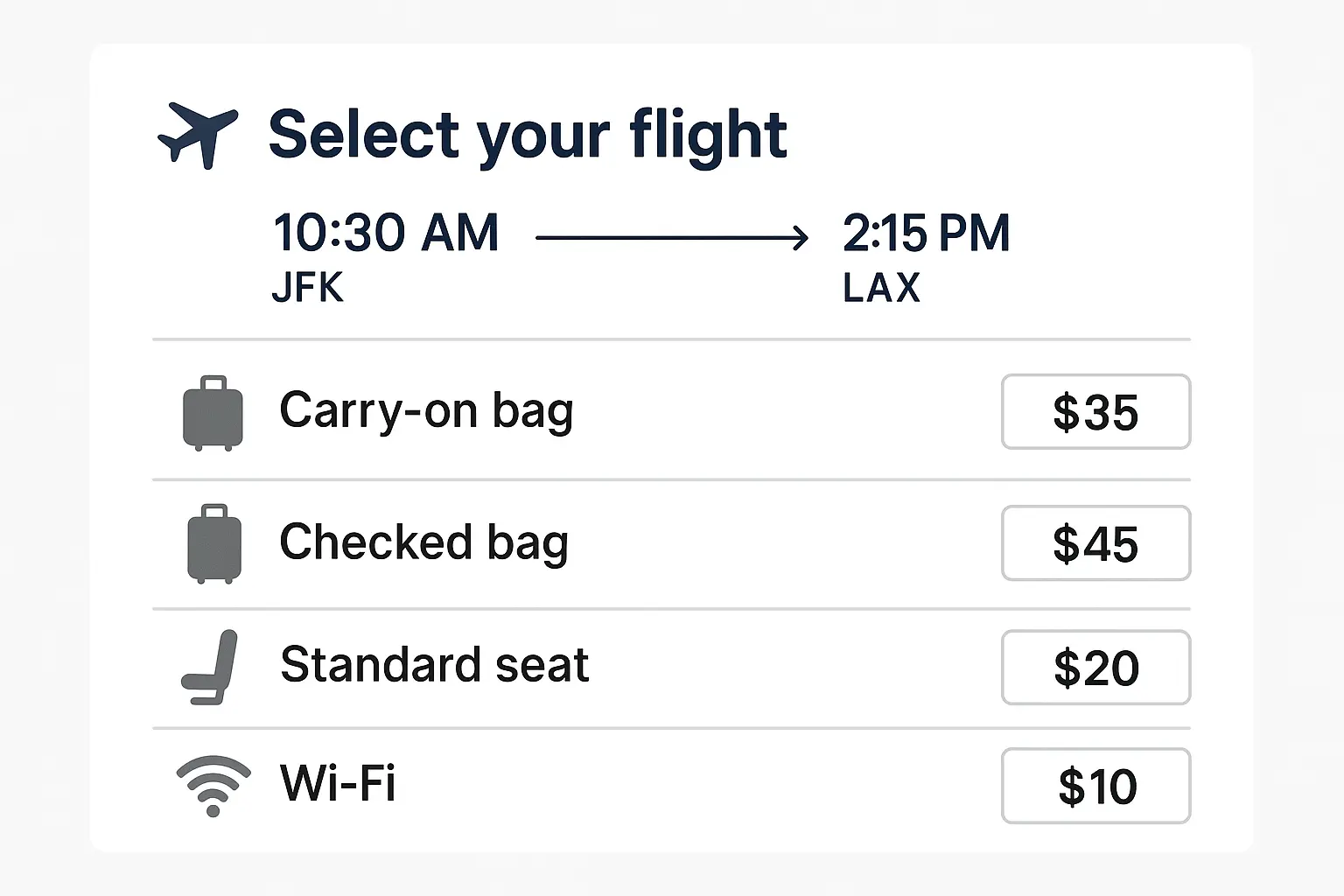Click the Wi-Fi signal icon
The image size is (1344, 896).
coord(213,784)
